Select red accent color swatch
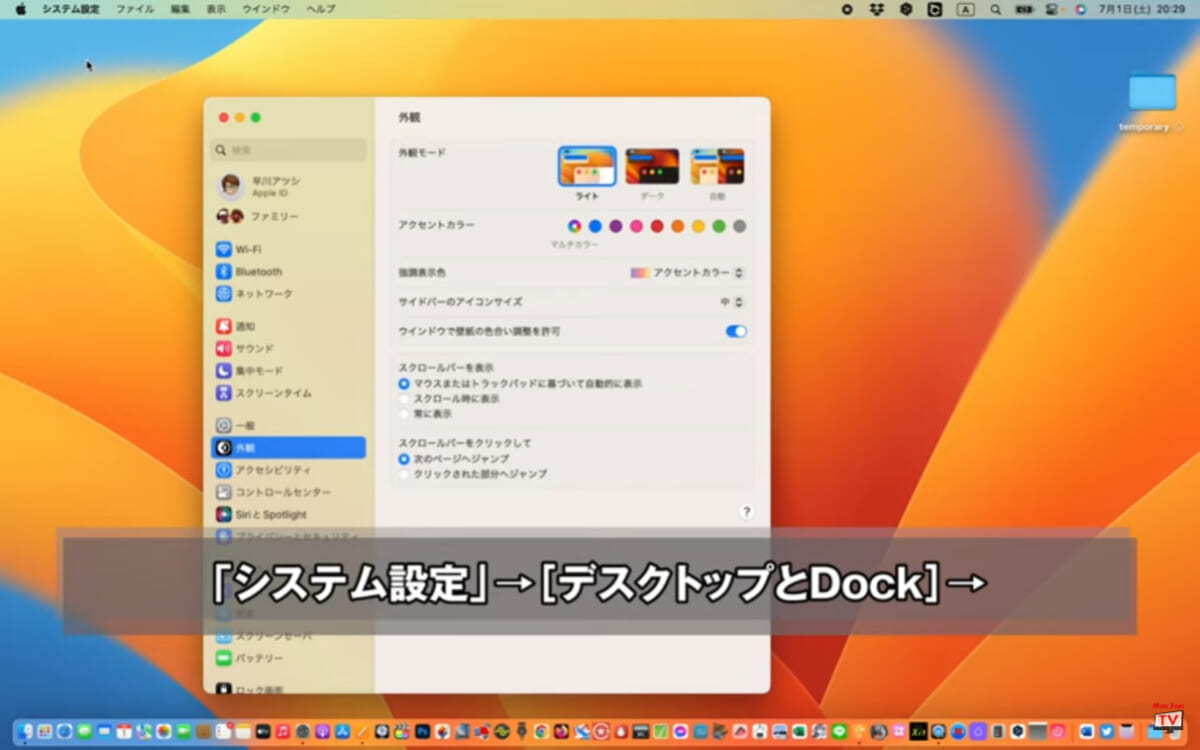Viewport: 1200px width, 750px height. 657,226
